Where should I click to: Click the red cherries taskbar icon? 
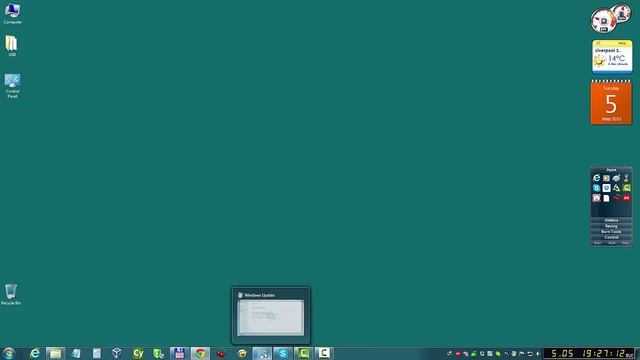pos(221,353)
